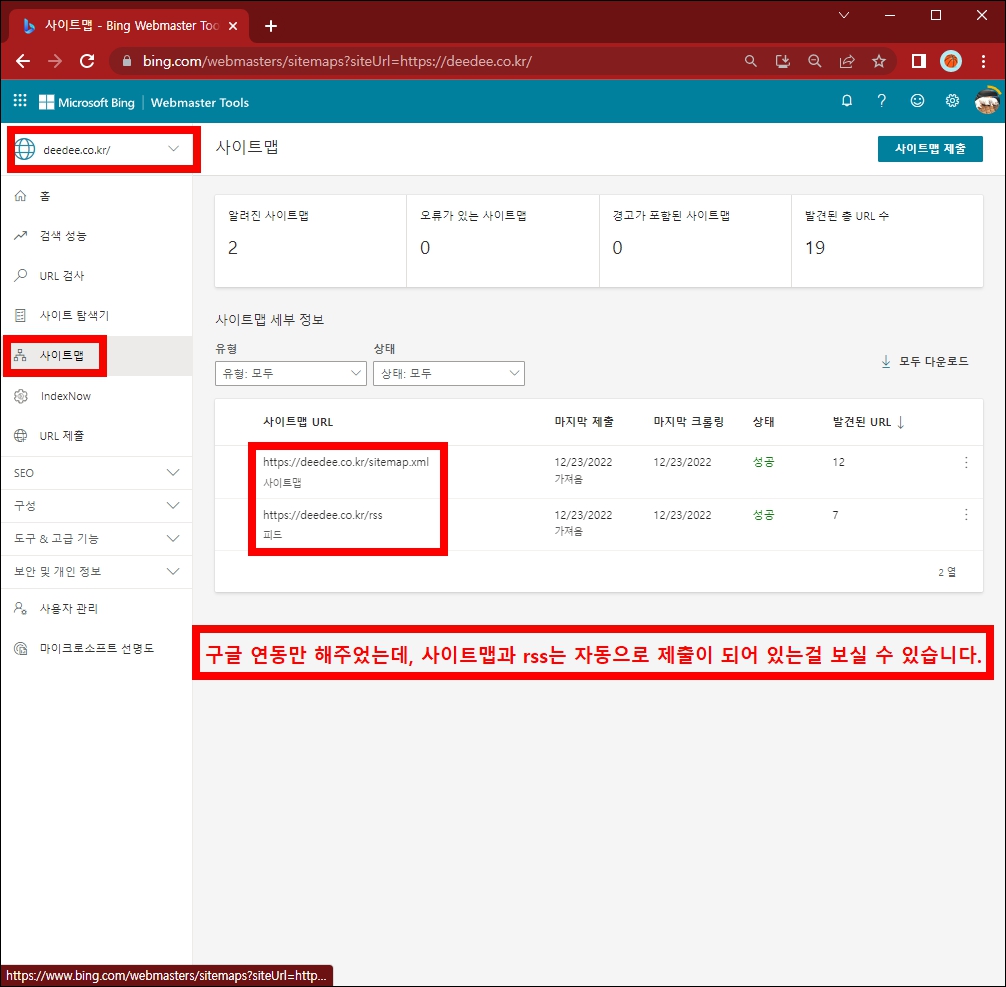Open 사용자 관리 in the sidebar
Viewport: 1006px width, 987px height.
pos(97,608)
